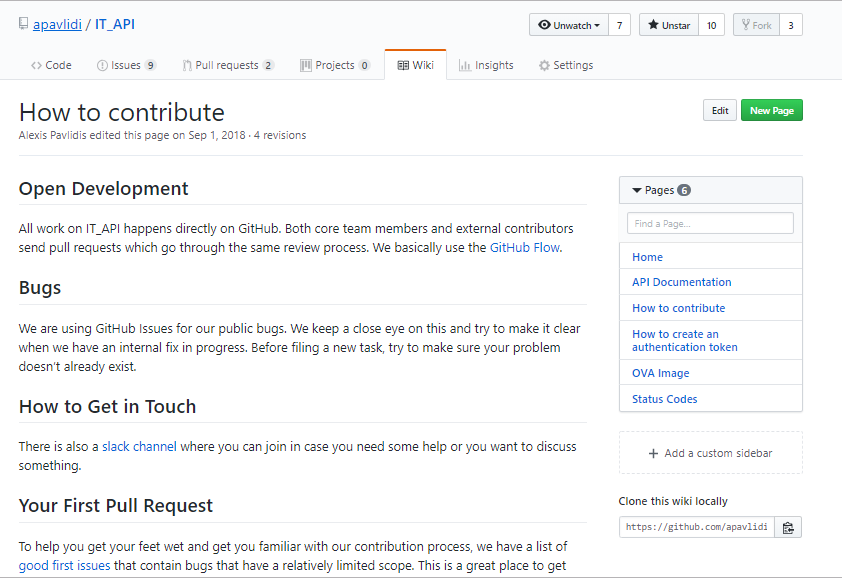Click the How to Get in Touch heading
This screenshot has height=578, width=842.
[107, 407]
